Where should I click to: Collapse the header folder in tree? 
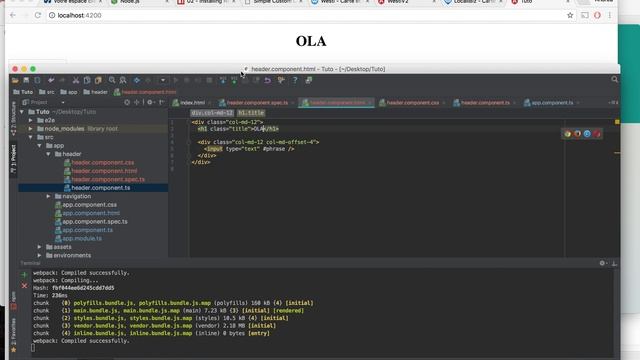[x=49, y=154]
